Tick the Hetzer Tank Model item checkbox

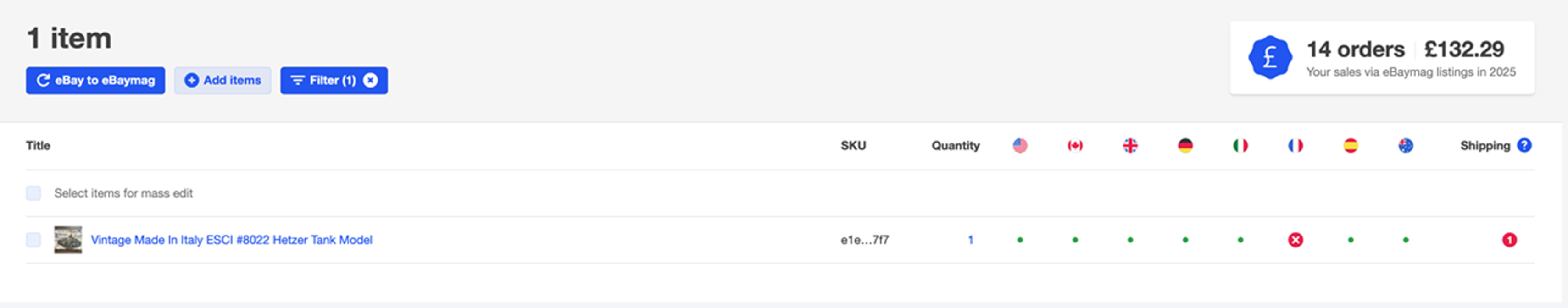pyautogui.click(x=33, y=240)
